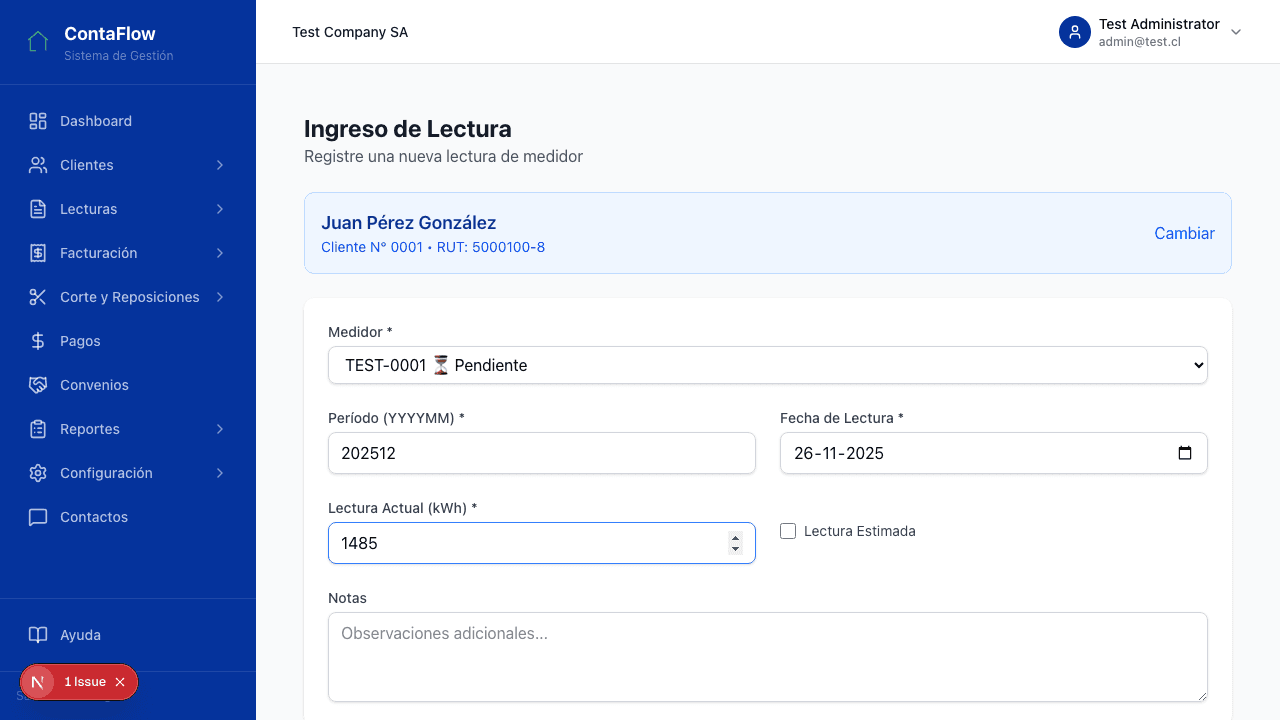The width and height of the screenshot is (1280, 720).
Task: Click the ContaFlow brand title
Action: (110, 34)
